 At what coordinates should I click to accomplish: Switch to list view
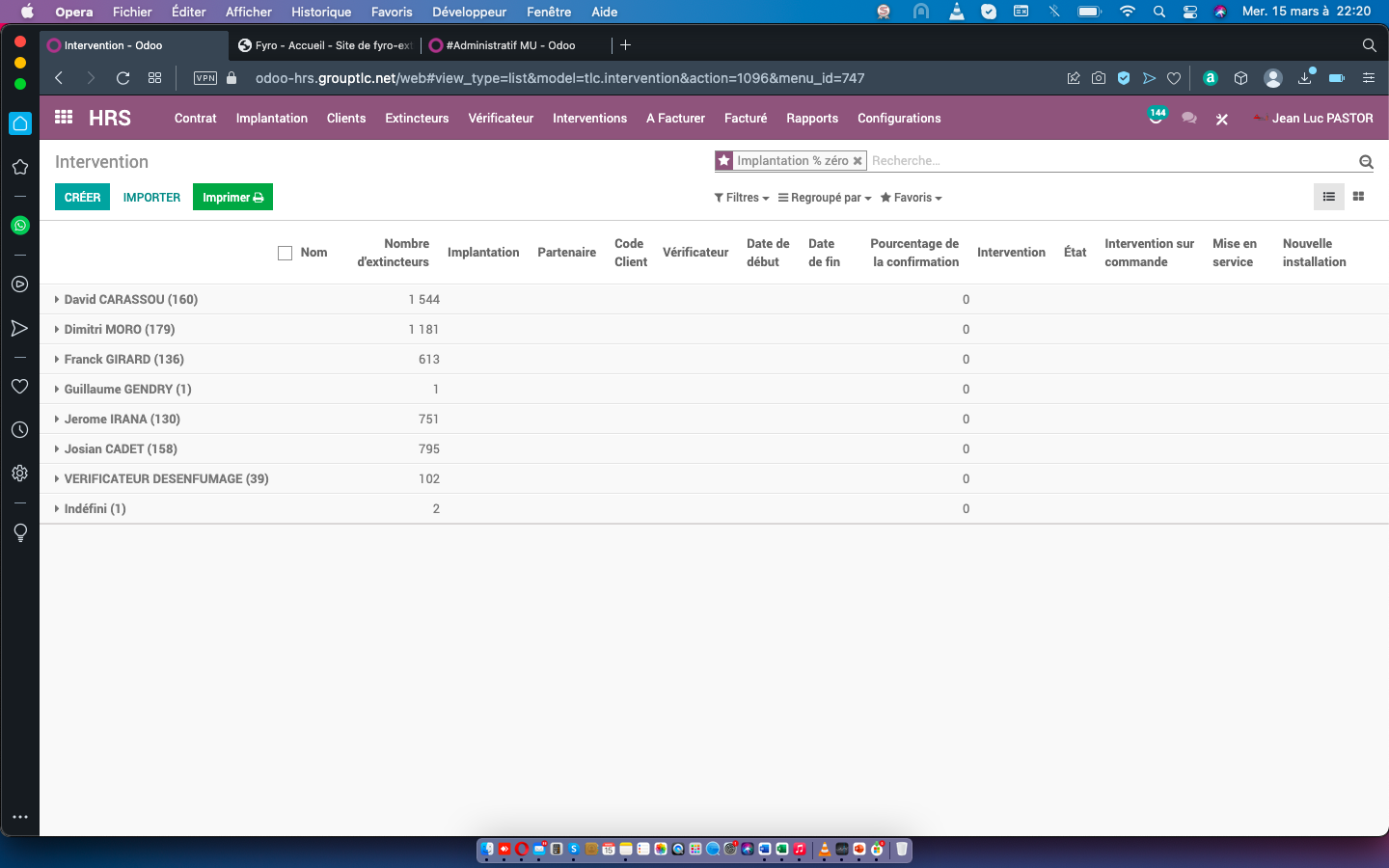point(1328,197)
